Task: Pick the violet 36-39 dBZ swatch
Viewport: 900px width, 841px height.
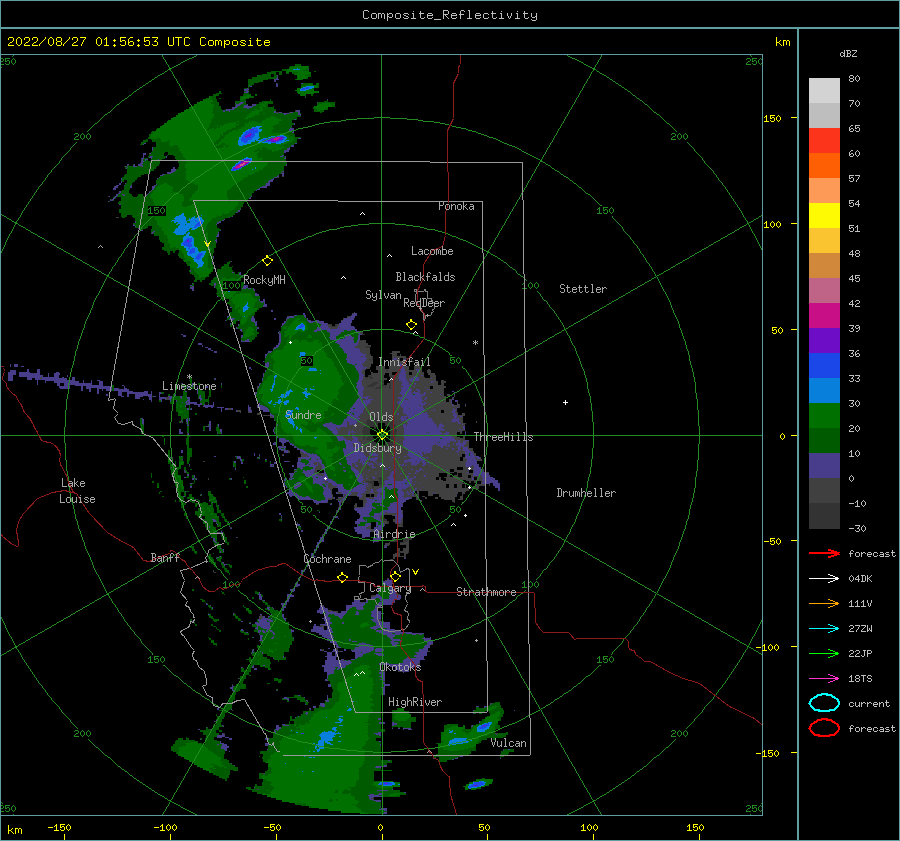Action: click(824, 341)
